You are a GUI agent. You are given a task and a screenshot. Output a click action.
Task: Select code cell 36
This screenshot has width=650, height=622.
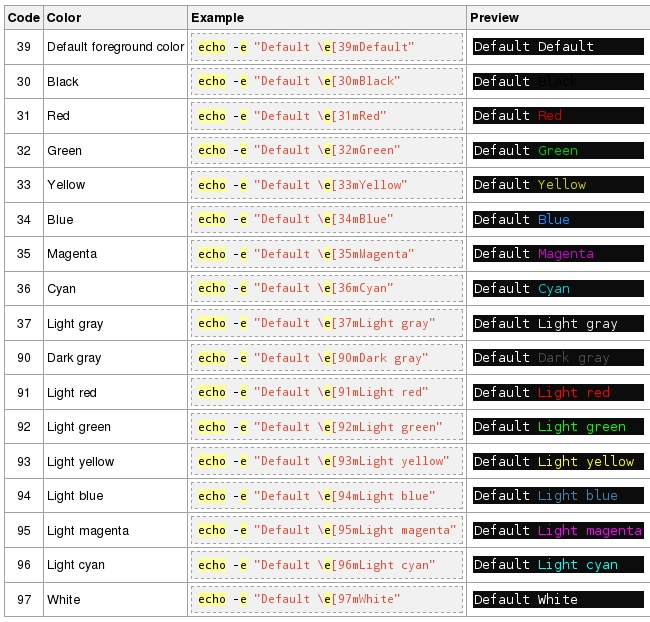(24, 289)
